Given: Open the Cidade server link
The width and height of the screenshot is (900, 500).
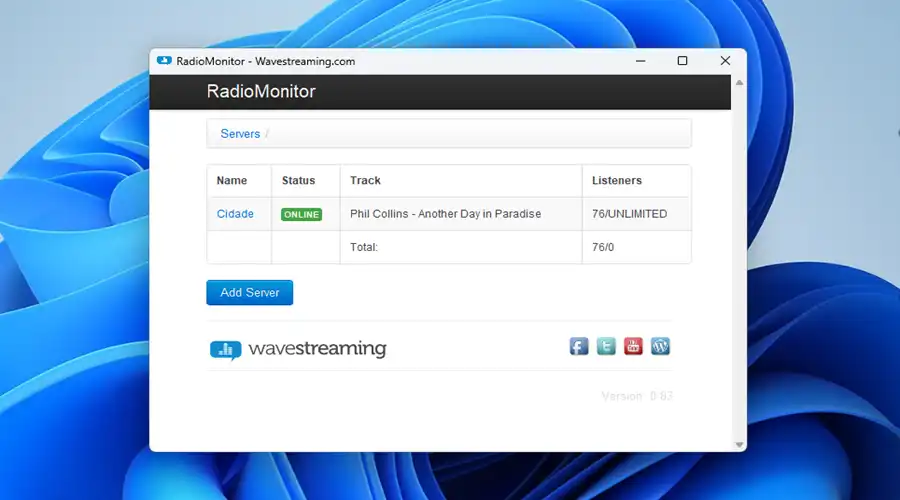Looking at the screenshot, I should (235, 214).
